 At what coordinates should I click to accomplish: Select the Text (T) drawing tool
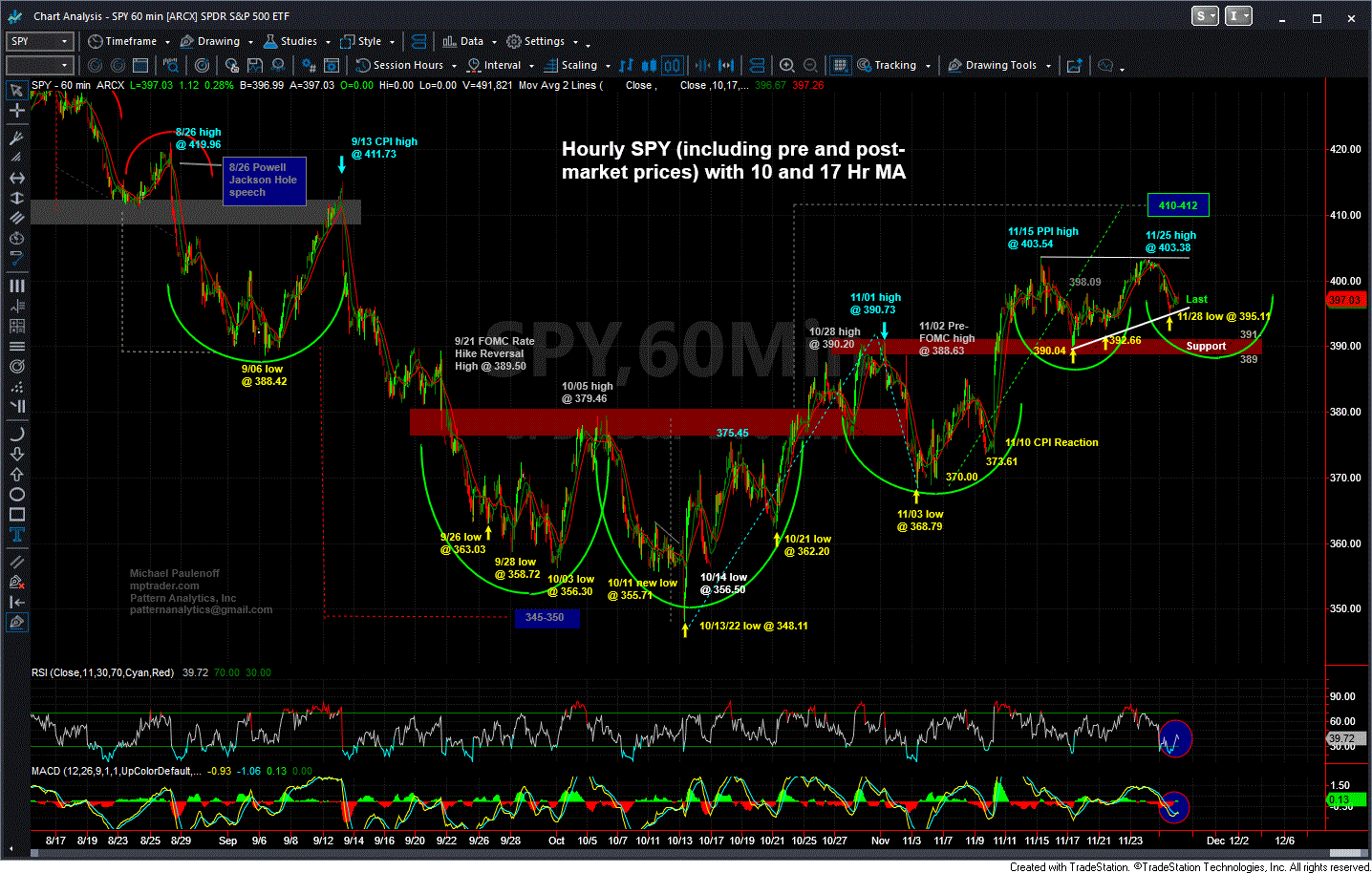click(x=16, y=534)
